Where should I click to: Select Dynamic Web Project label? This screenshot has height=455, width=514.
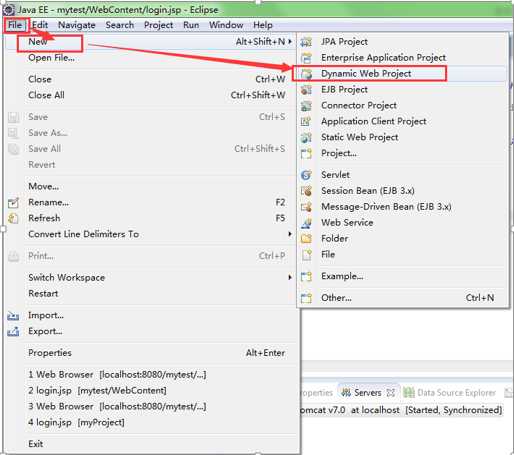(366, 74)
